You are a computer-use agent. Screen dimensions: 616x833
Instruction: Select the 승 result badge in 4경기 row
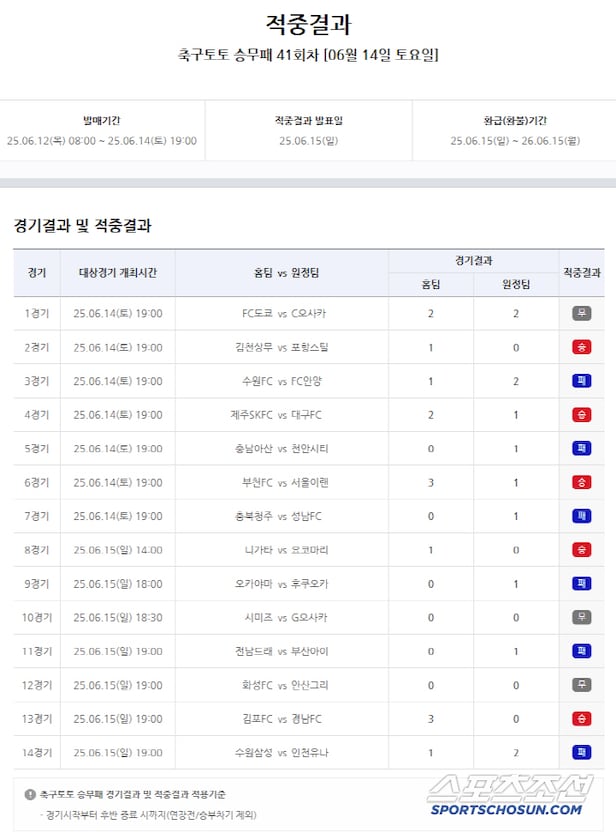point(581,415)
